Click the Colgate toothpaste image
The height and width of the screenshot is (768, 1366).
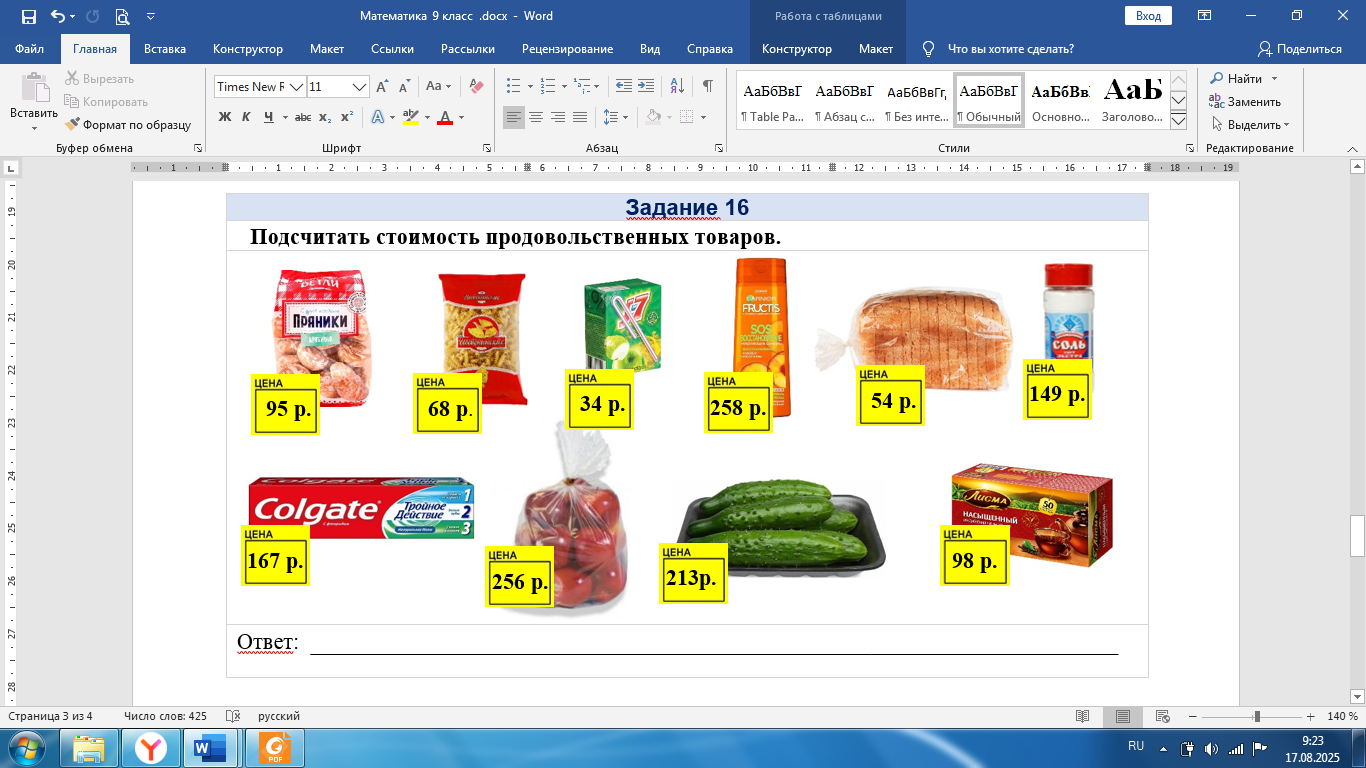point(361,508)
